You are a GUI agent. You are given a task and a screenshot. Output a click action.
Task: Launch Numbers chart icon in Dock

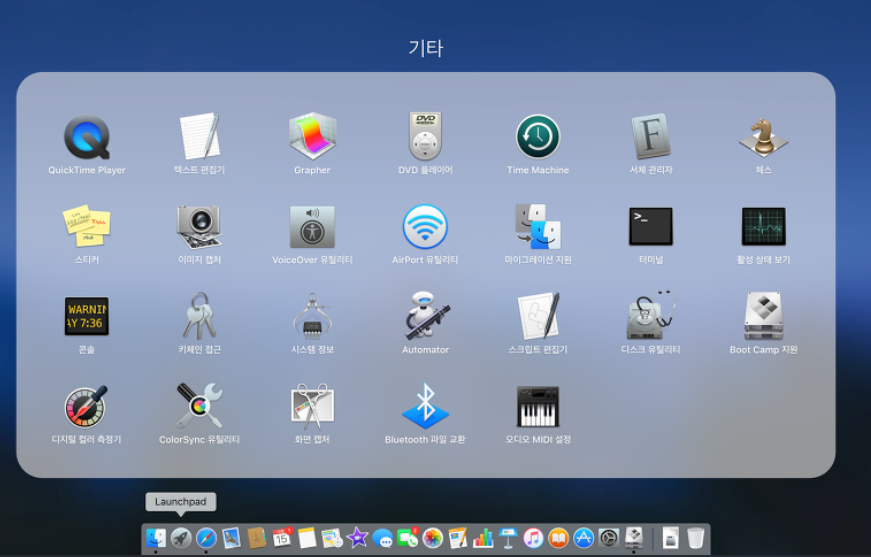click(483, 538)
